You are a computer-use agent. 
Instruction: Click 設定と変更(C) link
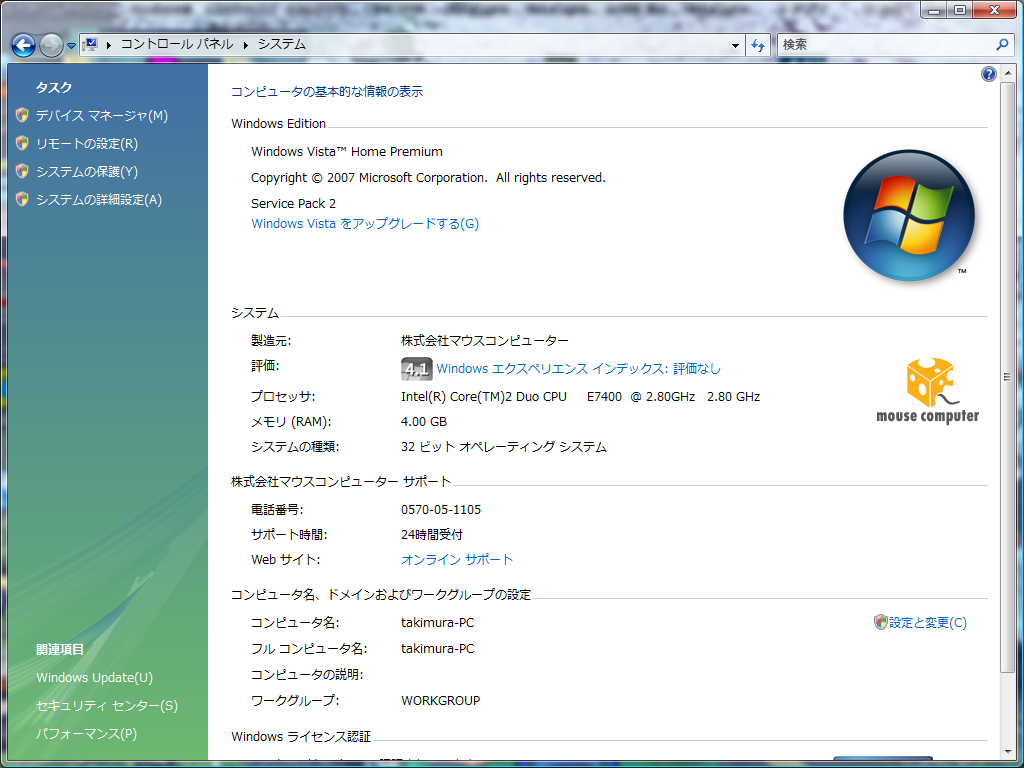pyautogui.click(x=927, y=623)
